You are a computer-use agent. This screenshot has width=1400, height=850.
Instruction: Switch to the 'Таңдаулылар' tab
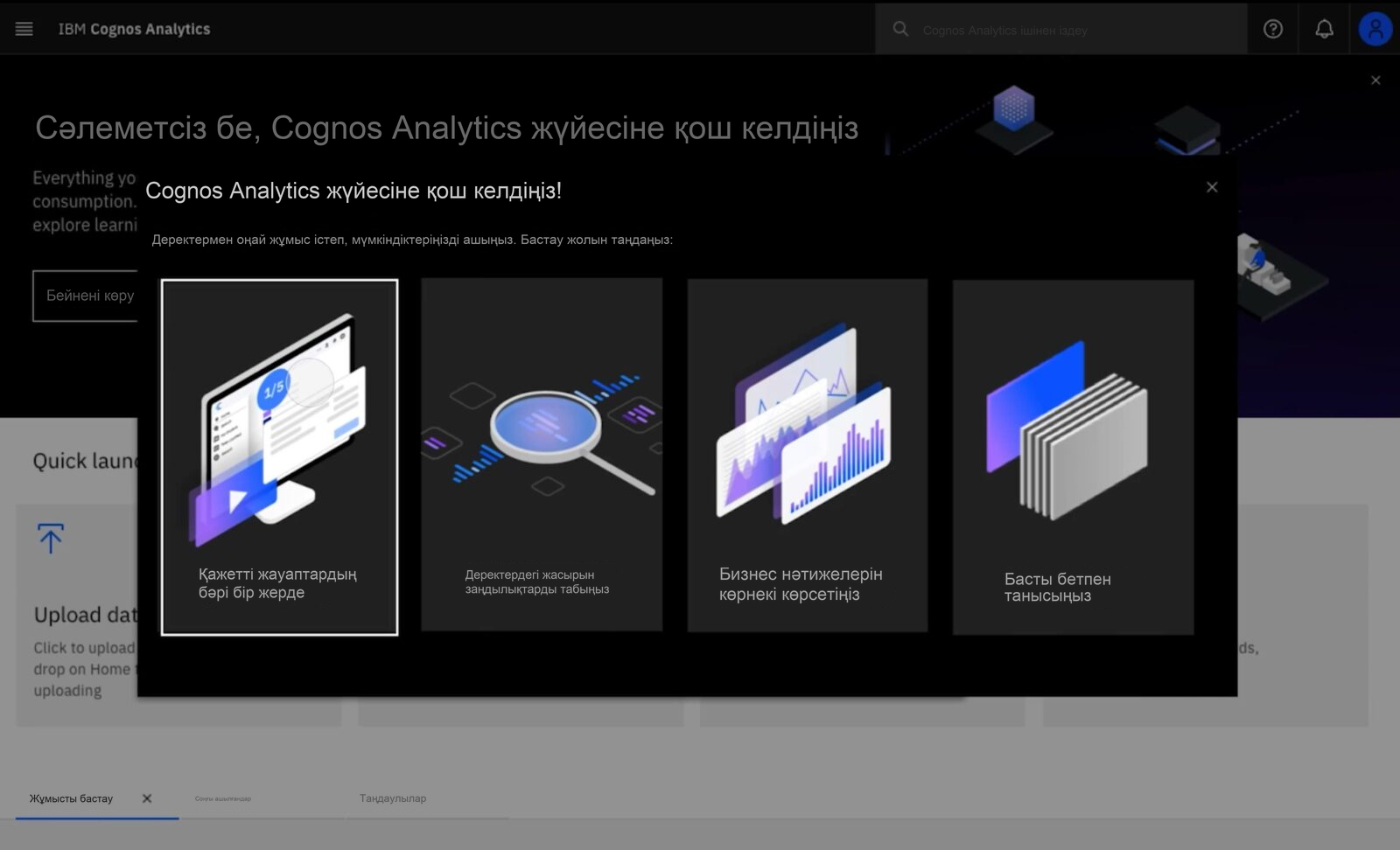pos(393,798)
